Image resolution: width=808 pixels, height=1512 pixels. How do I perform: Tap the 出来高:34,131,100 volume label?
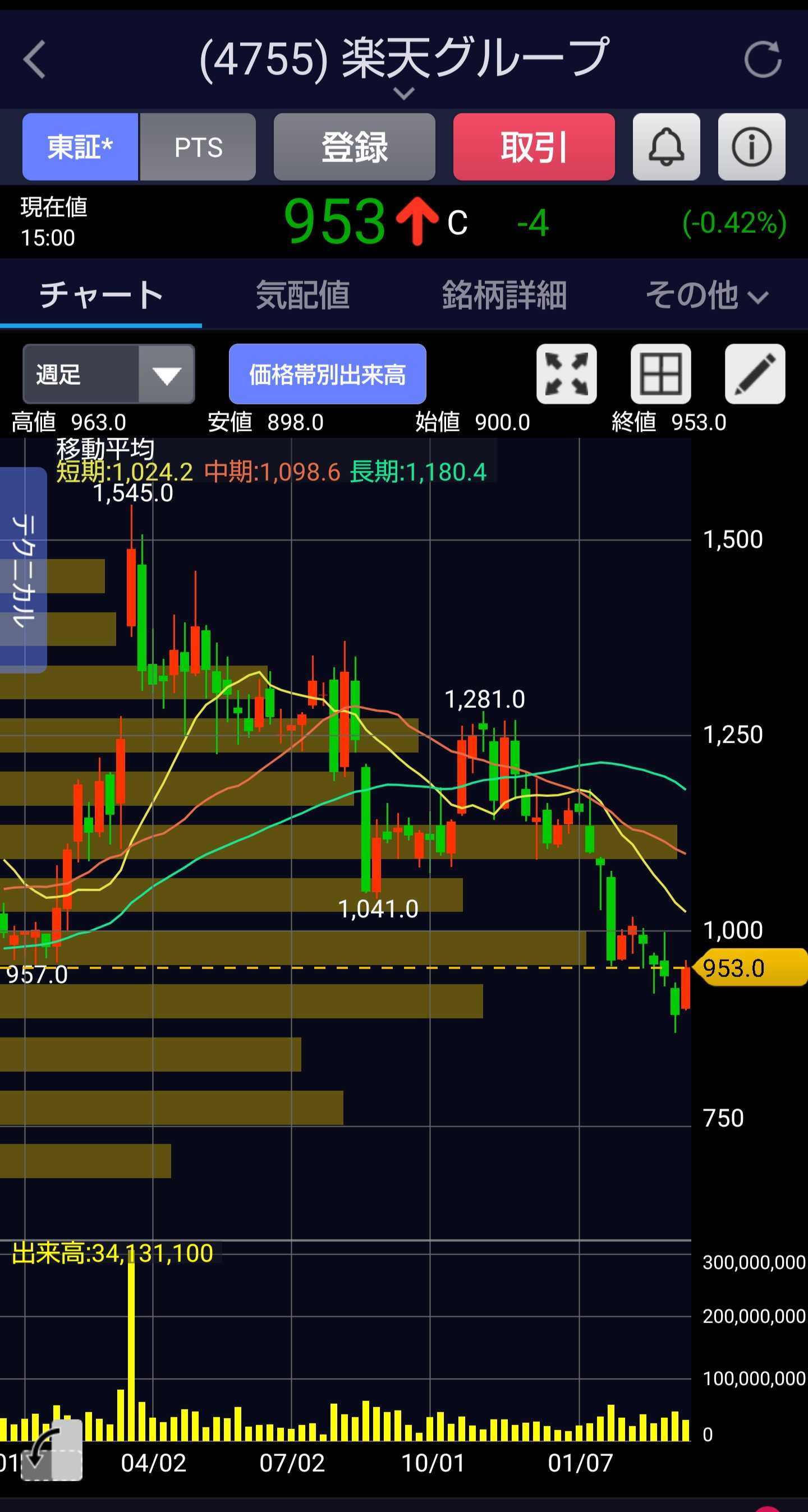(112, 1253)
